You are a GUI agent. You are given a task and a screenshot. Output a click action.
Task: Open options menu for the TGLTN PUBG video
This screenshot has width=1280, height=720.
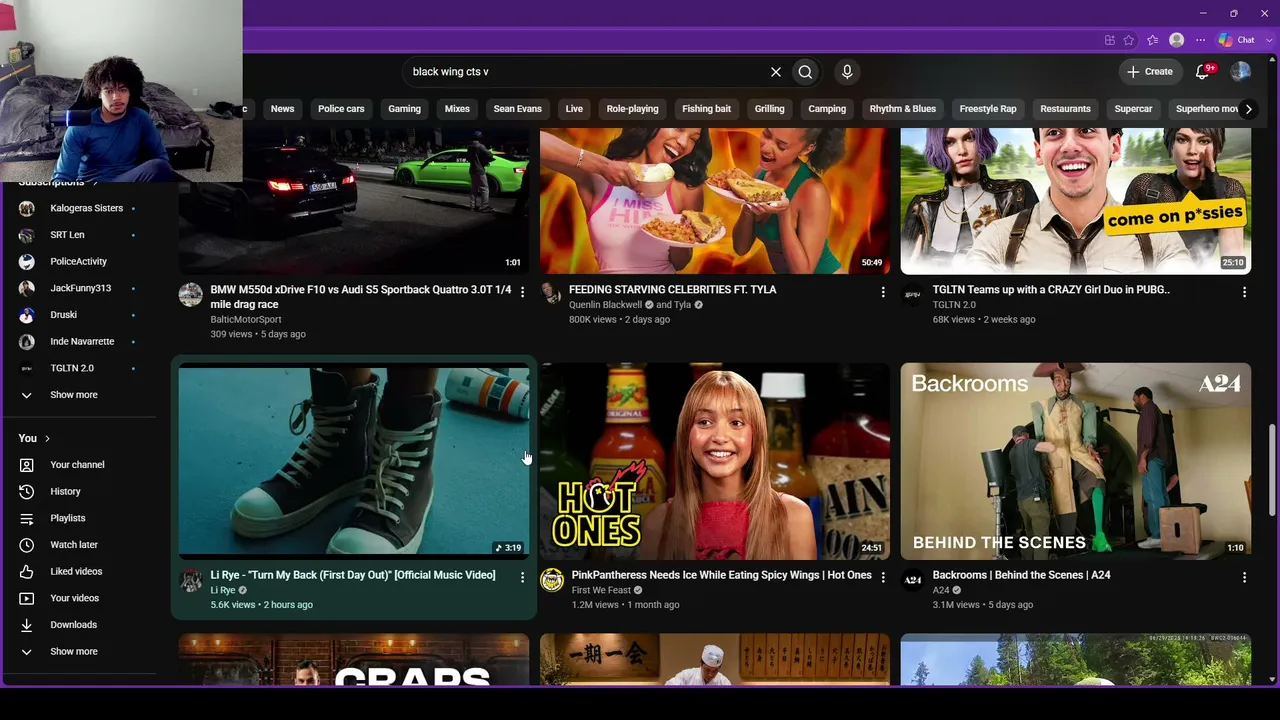click(x=1244, y=292)
